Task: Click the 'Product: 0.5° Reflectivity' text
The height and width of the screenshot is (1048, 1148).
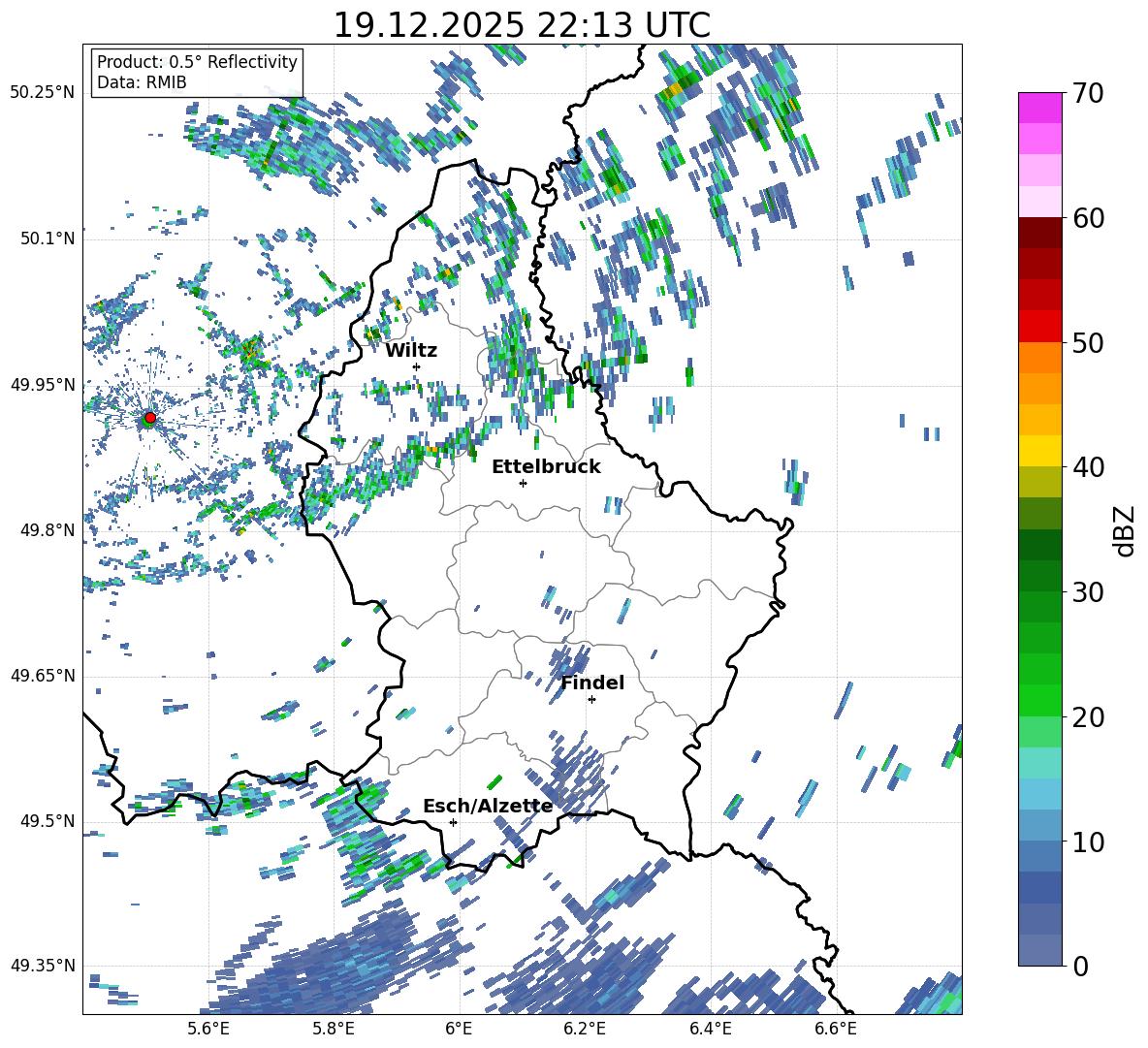Action: tap(197, 62)
